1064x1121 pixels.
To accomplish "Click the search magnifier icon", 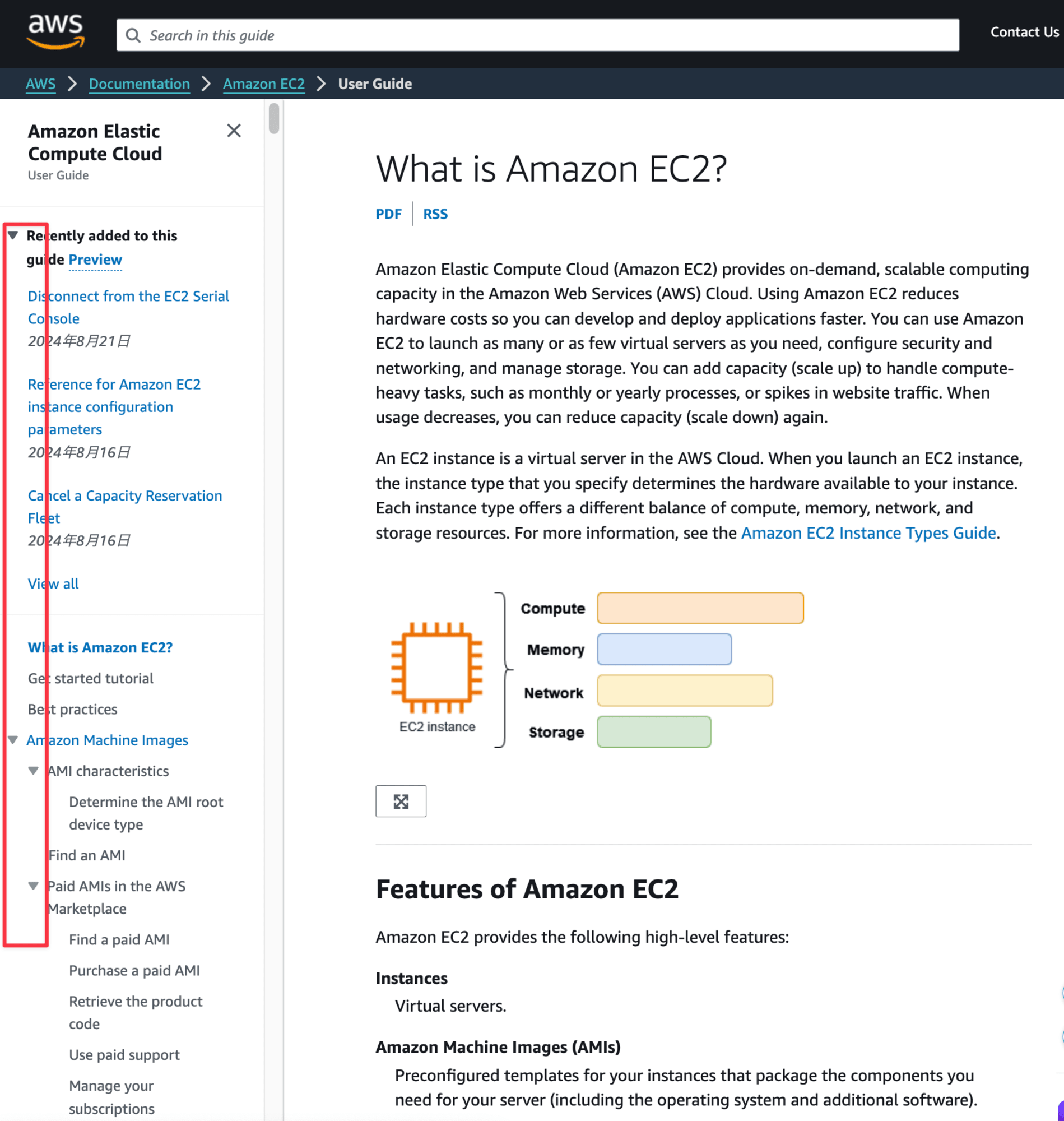I will pos(133,36).
